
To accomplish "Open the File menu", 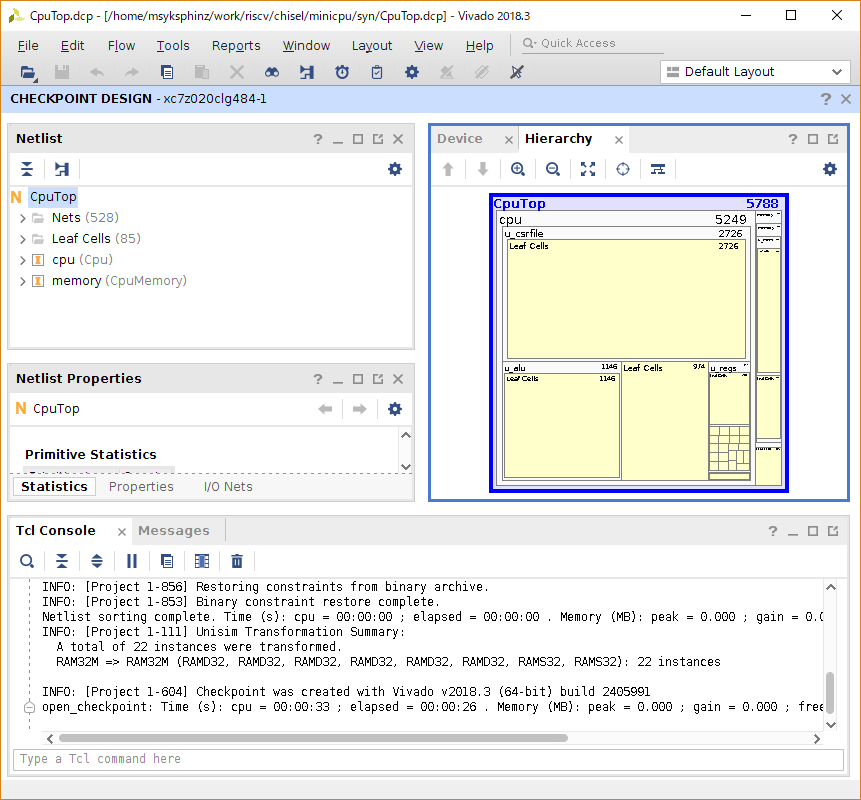I will coord(28,46).
